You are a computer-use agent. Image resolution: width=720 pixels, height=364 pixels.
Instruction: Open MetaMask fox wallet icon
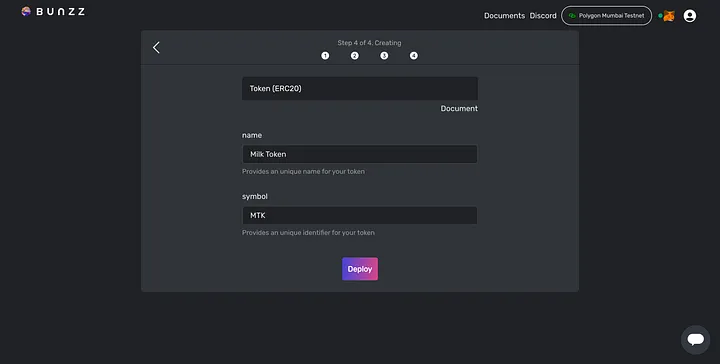tap(669, 16)
